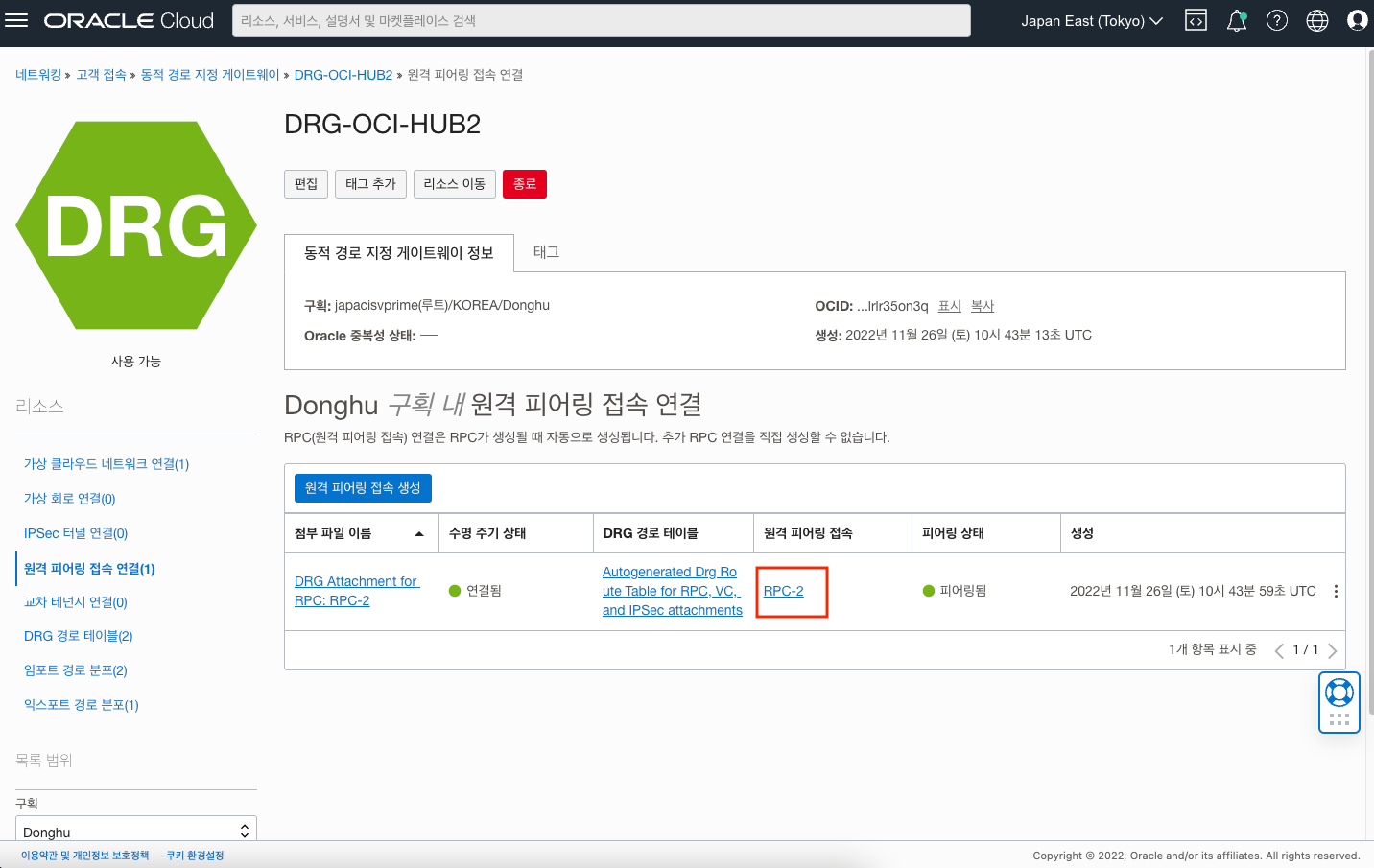This screenshot has height=868, width=1374.
Task: Switch to the 태그 tab
Action: pyautogui.click(x=545, y=253)
